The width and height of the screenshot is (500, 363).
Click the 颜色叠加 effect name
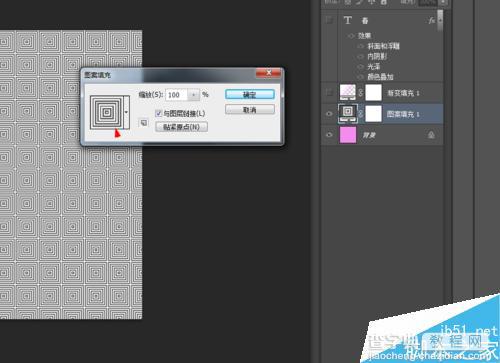380,77
